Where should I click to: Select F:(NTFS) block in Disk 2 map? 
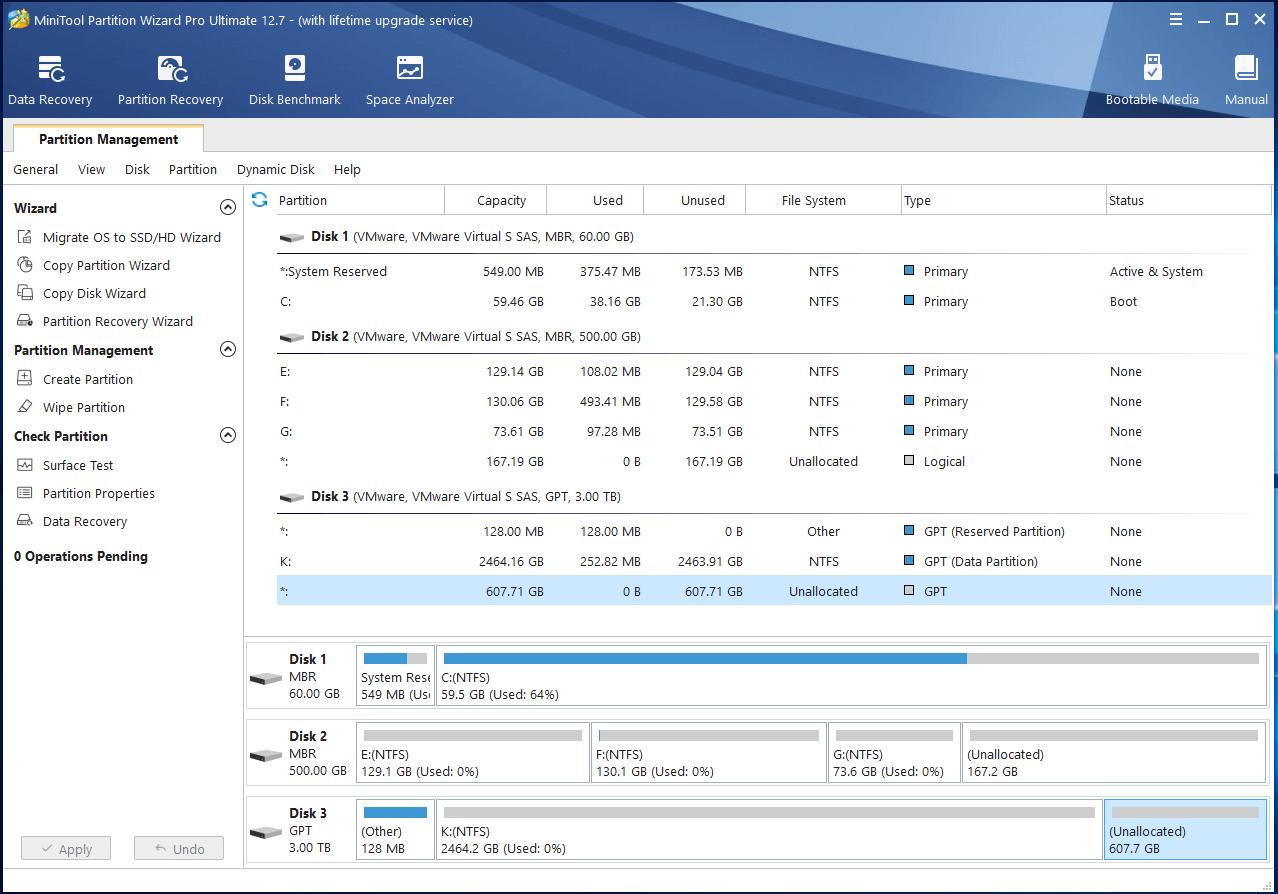click(709, 753)
